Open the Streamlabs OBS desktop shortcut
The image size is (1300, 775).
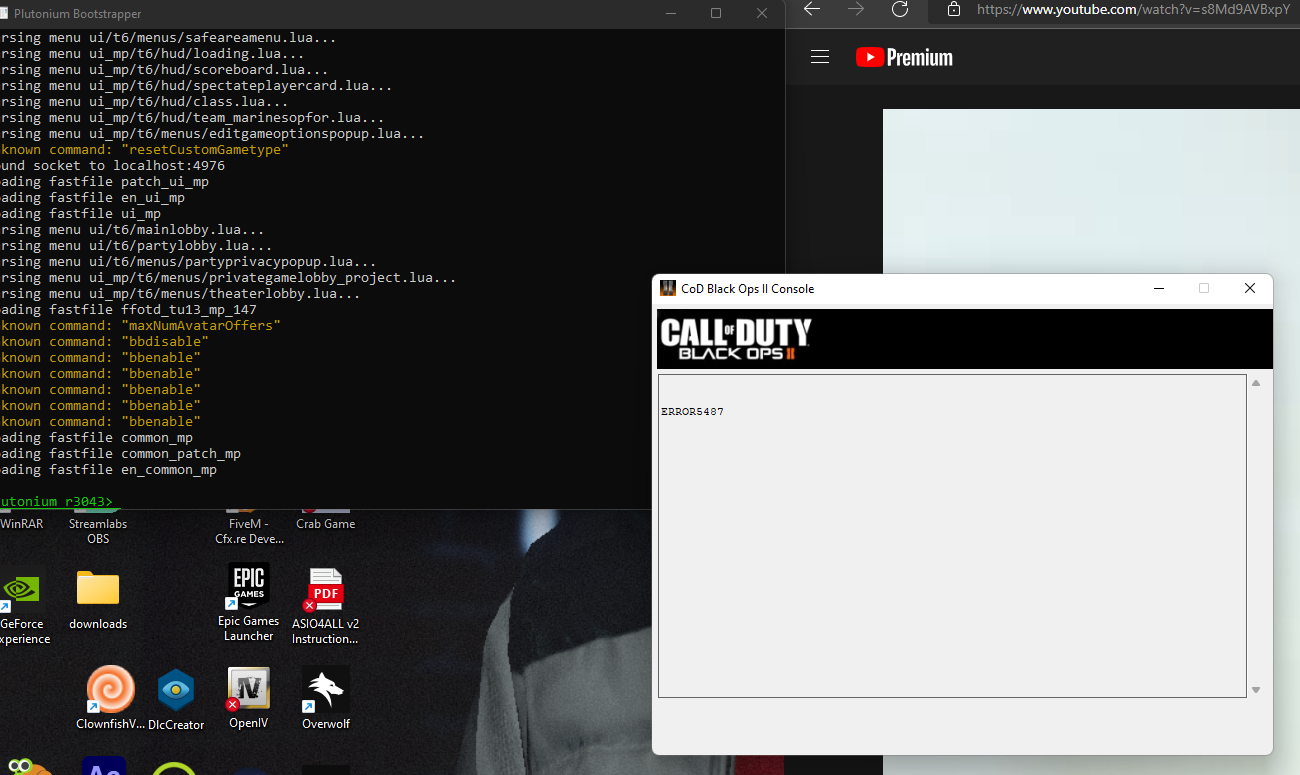(x=98, y=528)
